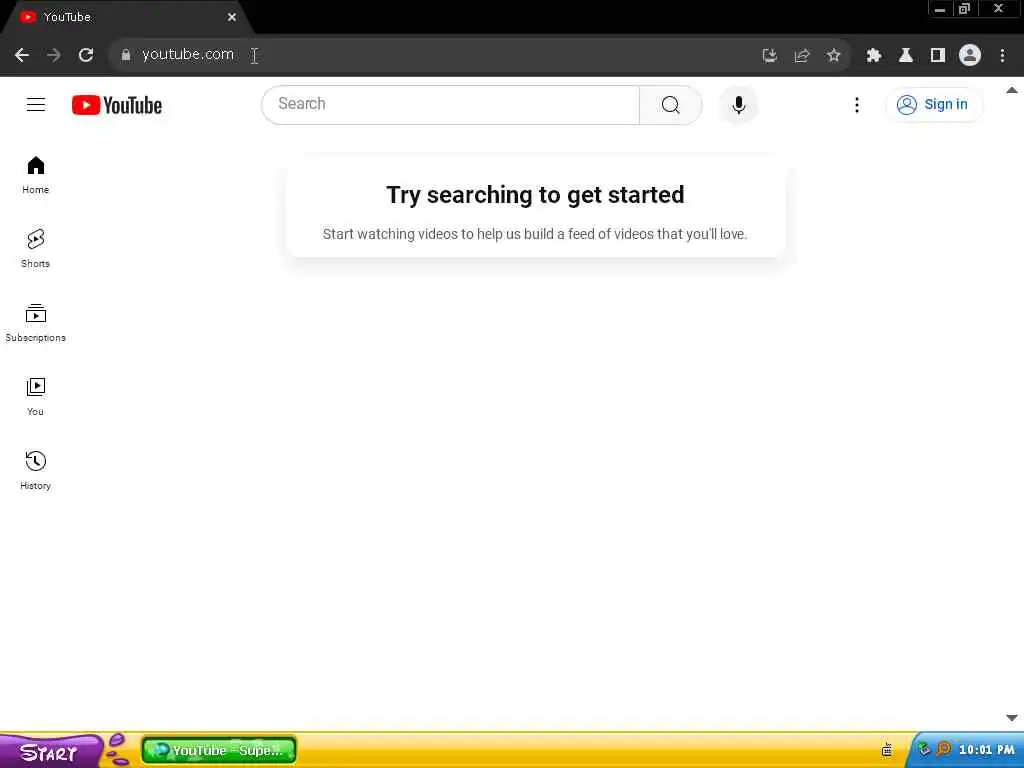The height and width of the screenshot is (768, 1024).
Task: Open Shorts from the sidebar
Action: [x=35, y=248]
